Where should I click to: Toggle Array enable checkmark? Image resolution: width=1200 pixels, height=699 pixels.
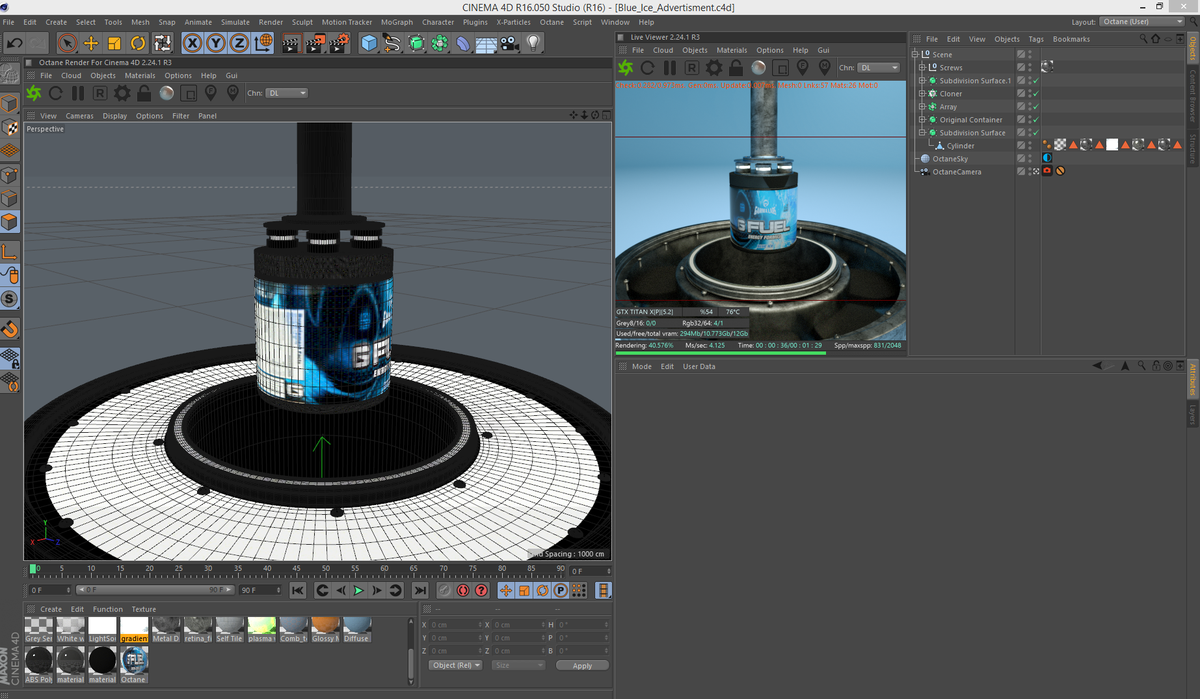point(1035,107)
